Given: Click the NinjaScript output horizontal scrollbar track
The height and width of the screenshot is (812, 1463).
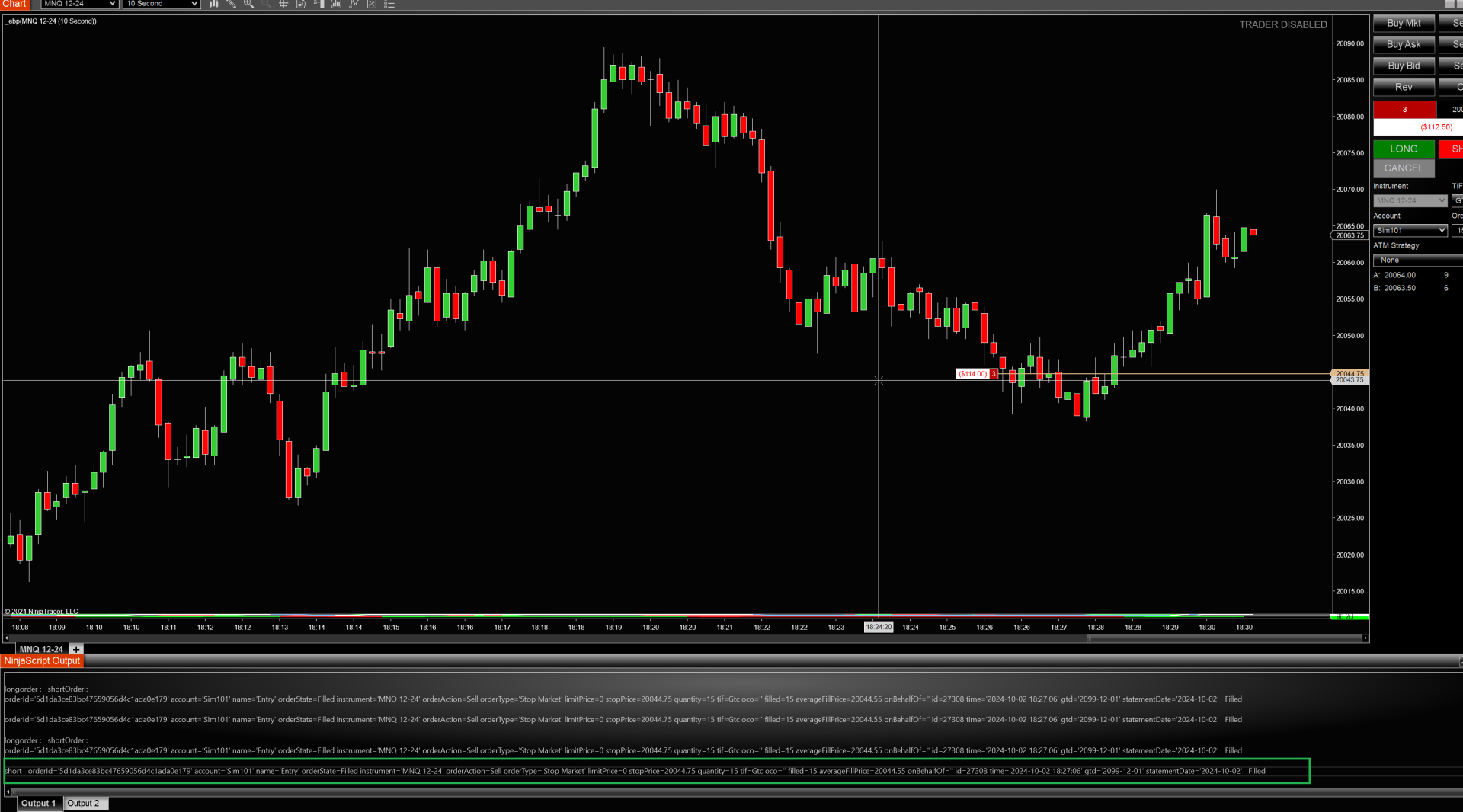Looking at the screenshot, I should point(735,792).
